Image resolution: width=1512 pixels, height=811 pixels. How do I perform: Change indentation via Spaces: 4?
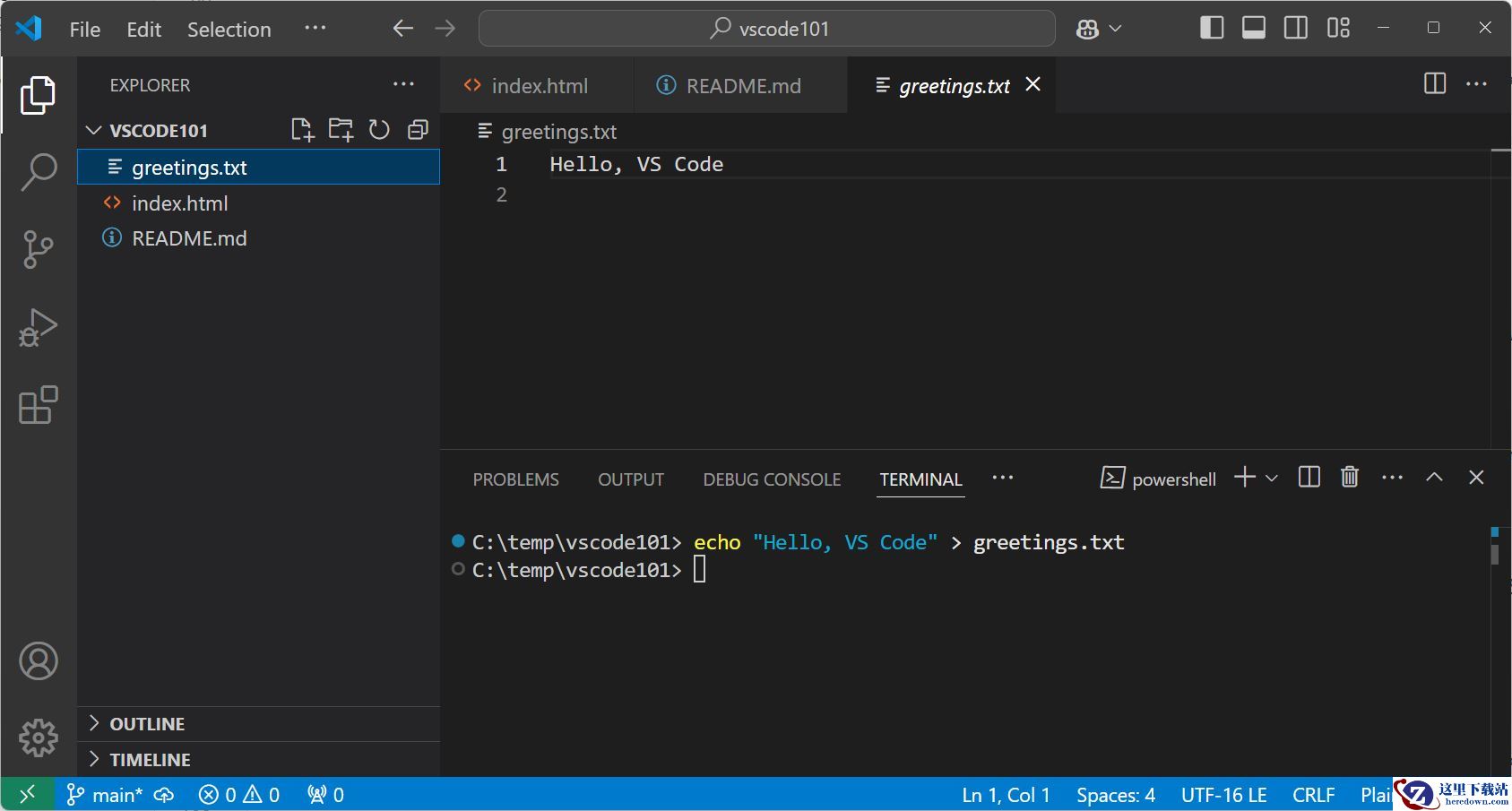[x=1116, y=795]
